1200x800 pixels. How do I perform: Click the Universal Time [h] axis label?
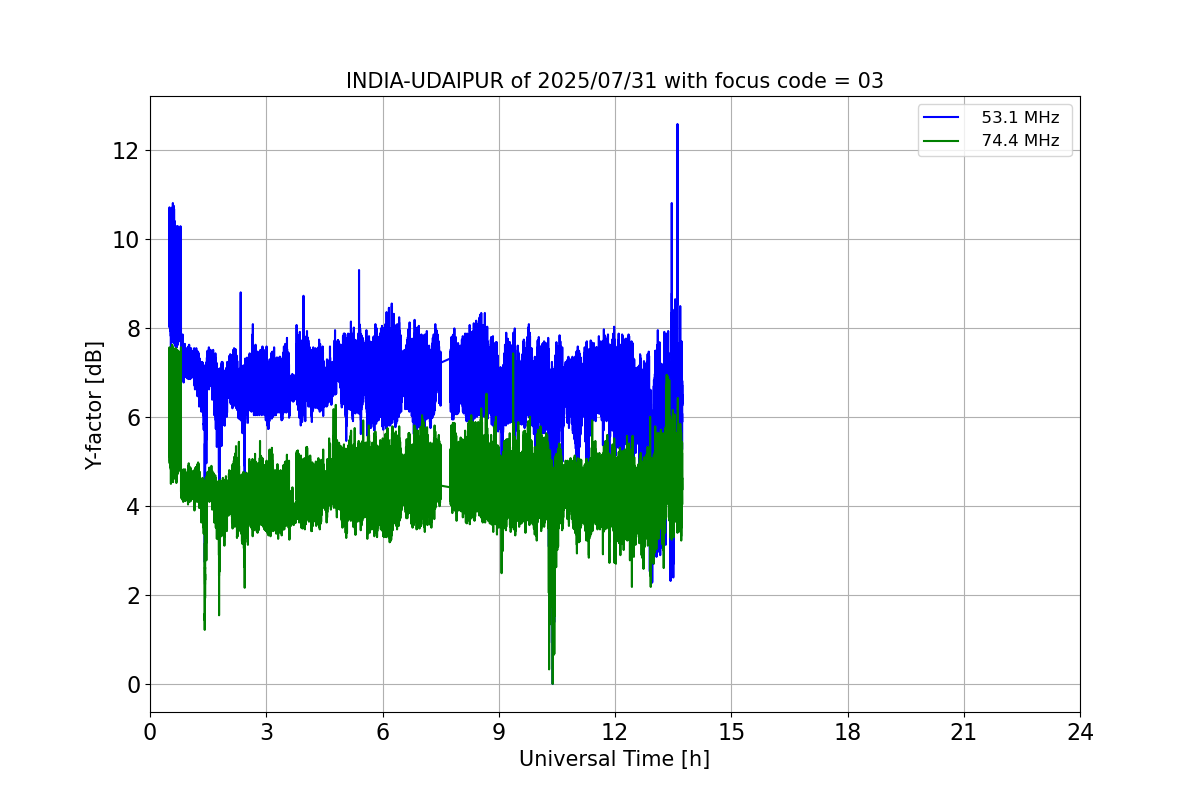(x=614, y=759)
